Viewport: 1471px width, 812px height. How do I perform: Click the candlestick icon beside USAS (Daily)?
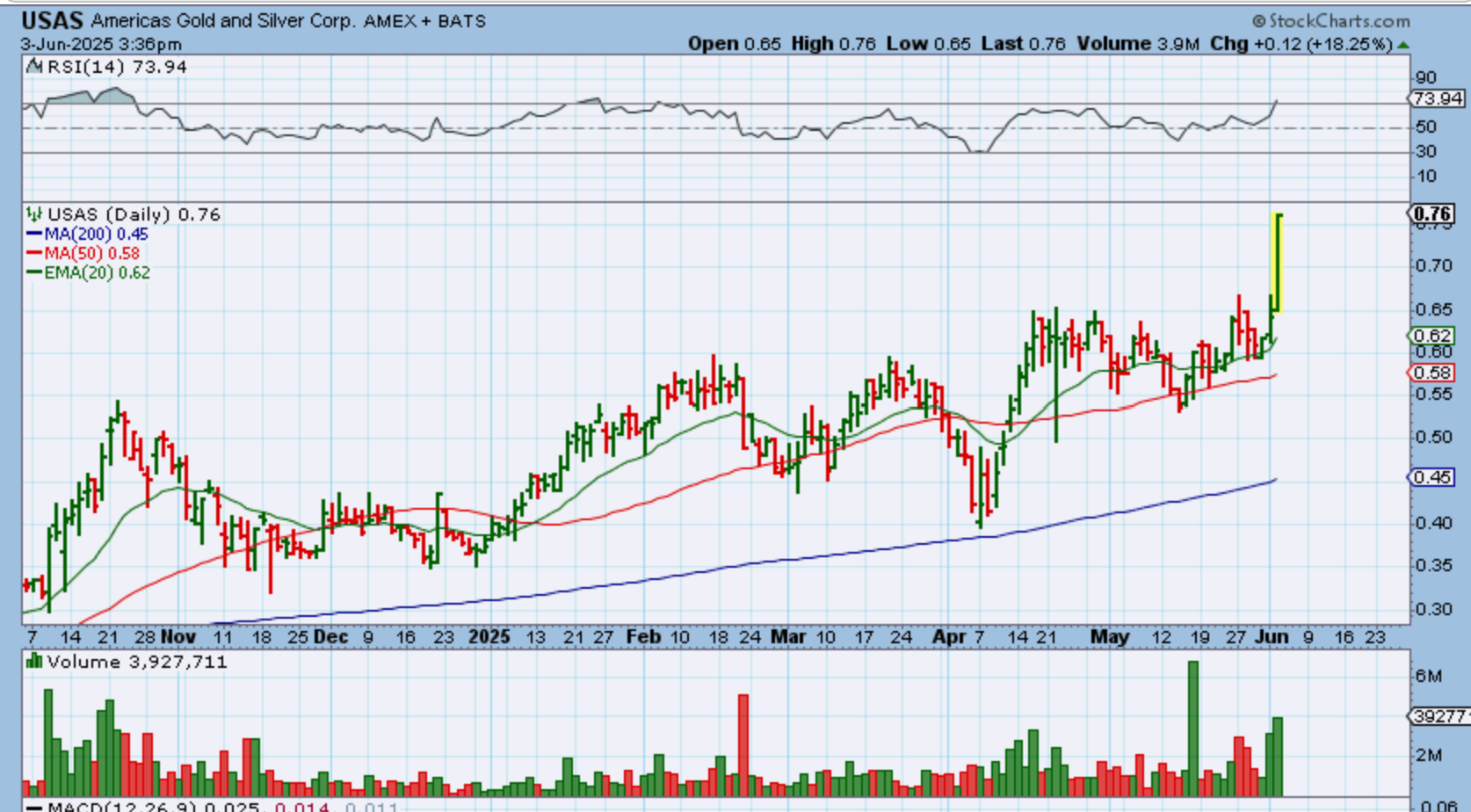34,214
